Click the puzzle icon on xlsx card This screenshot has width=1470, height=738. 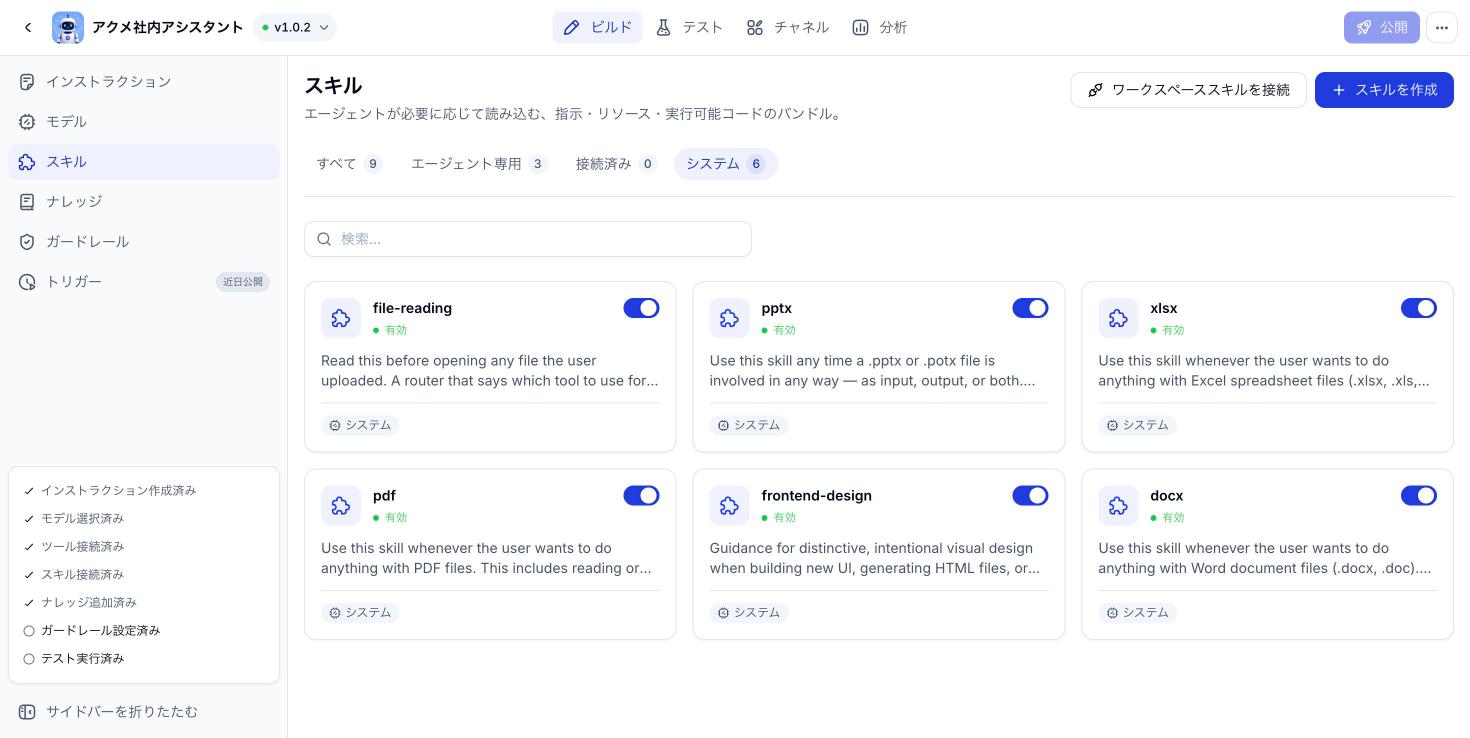(x=1118, y=318)
